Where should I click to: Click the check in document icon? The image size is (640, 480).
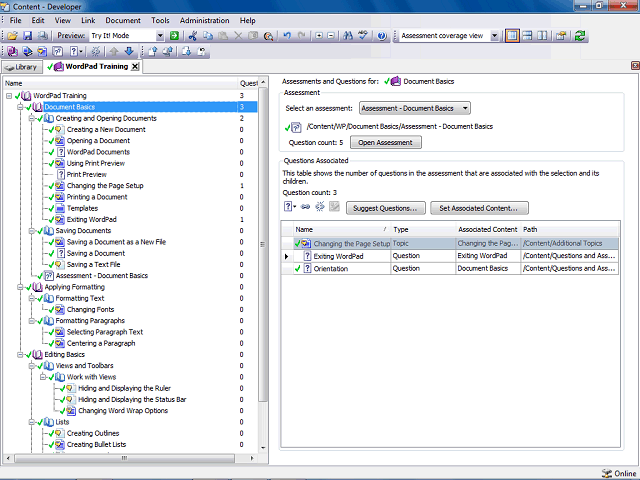click(153, 51)
